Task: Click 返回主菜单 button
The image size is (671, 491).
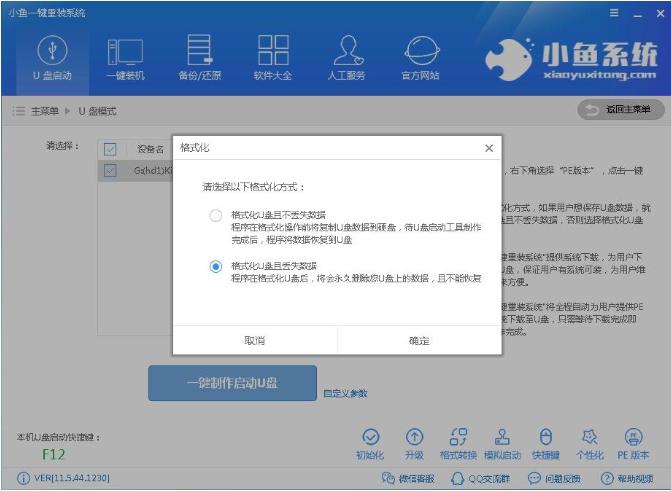Action: (x=621, y=110)
